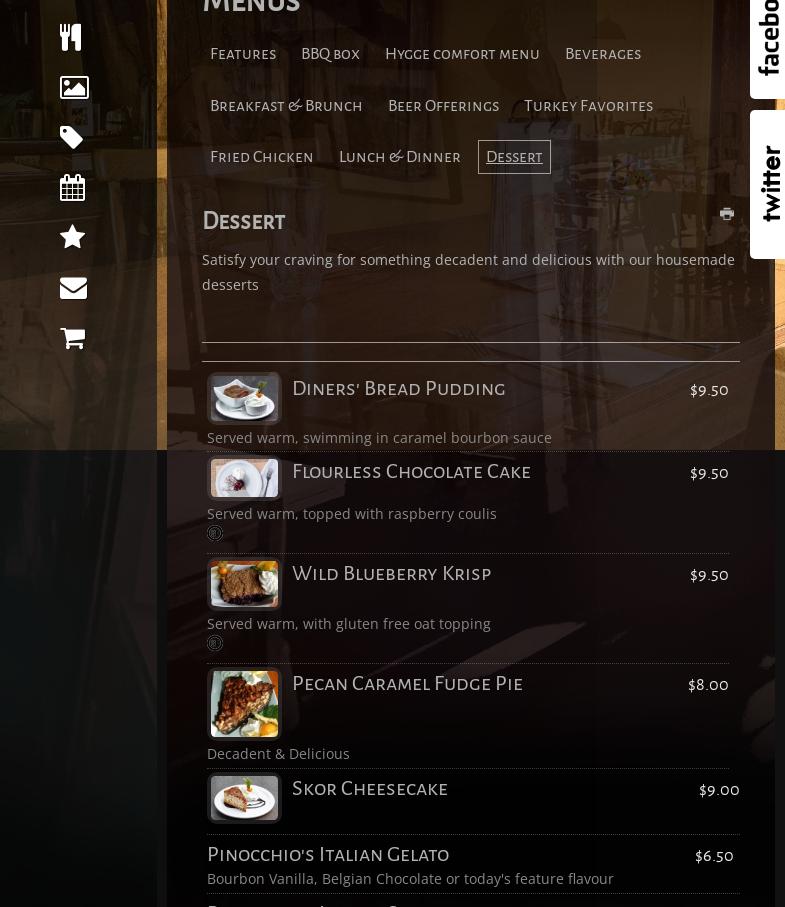Open the Beer Offerings menu
Viewport: 785px width, 907px height.
(x=444, y=106)
